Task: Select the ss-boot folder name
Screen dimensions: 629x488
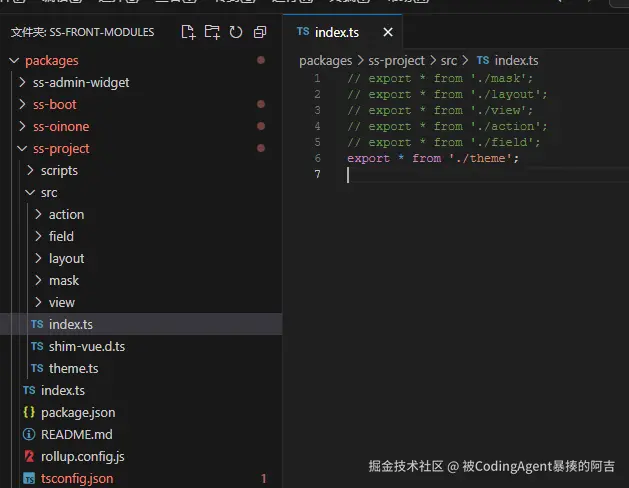Action: [x=55, y=104]
